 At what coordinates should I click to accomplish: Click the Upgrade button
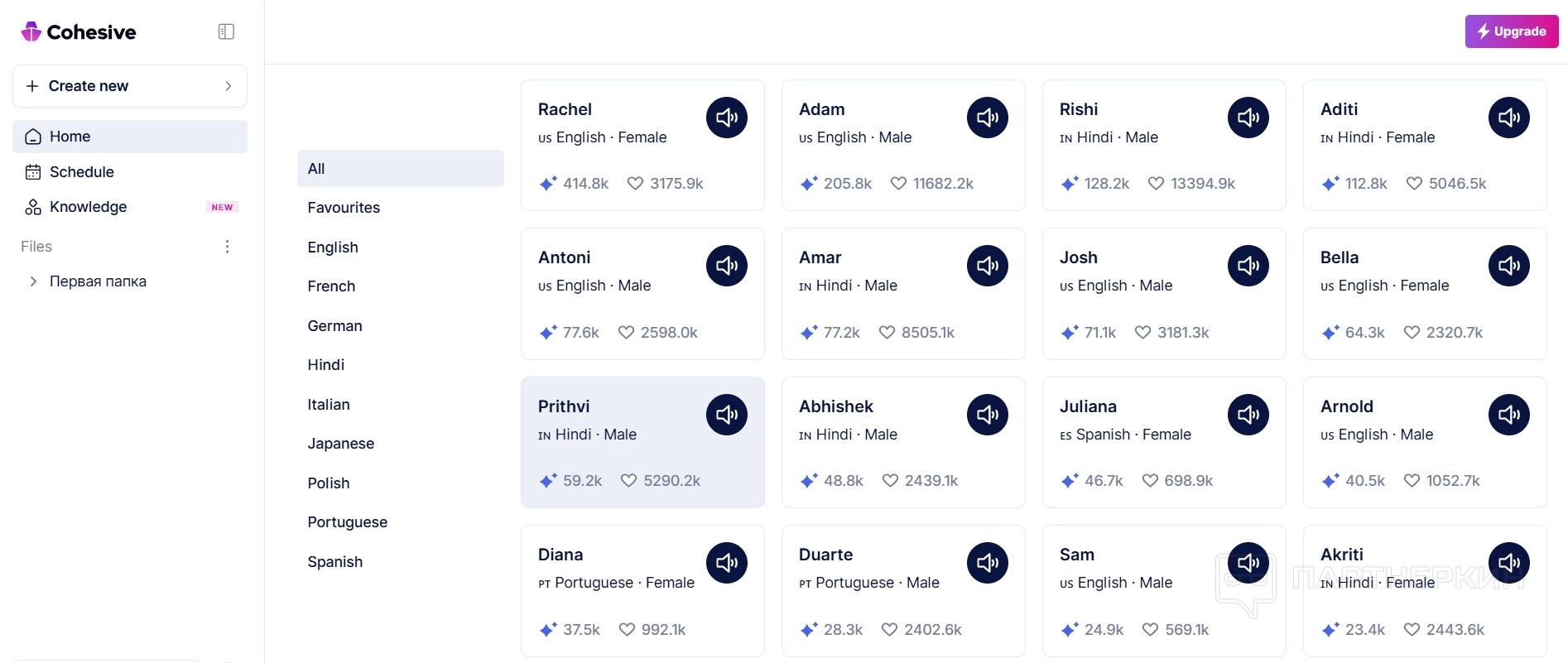1511,31
